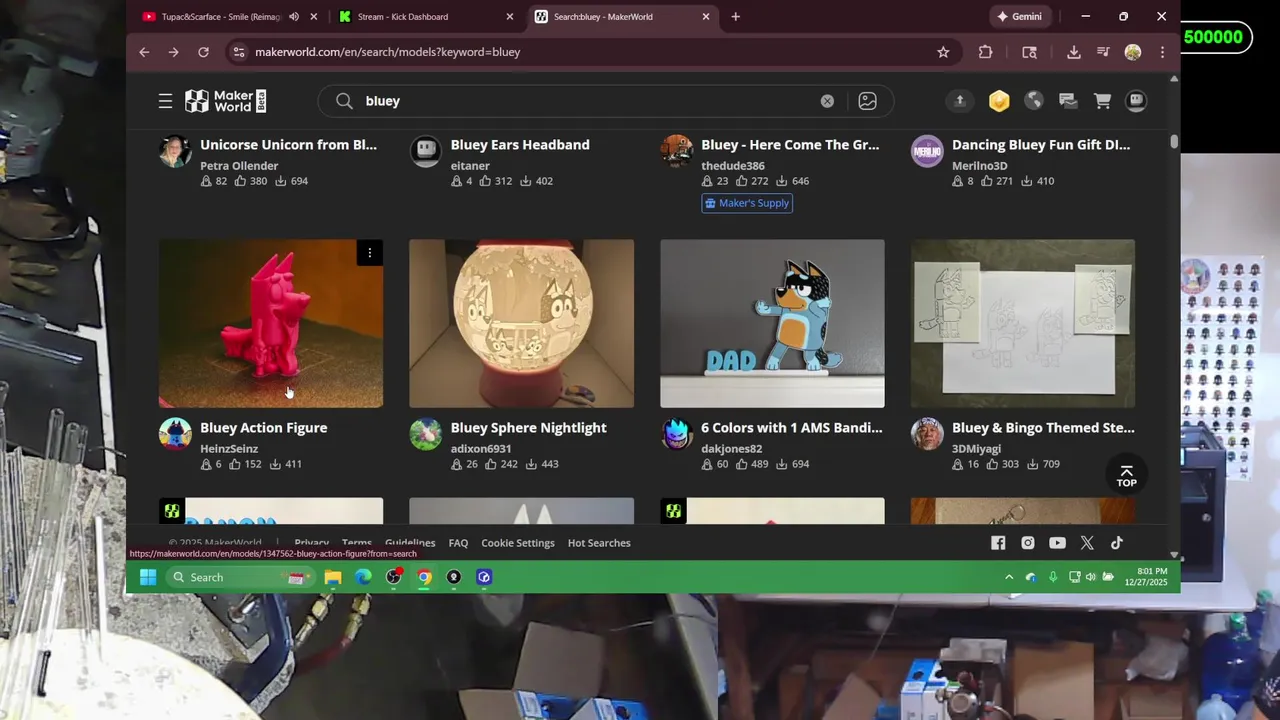Open the gold points hexagon icon
The height and width of the screenshot is (720, 1280).
point(999,101)
